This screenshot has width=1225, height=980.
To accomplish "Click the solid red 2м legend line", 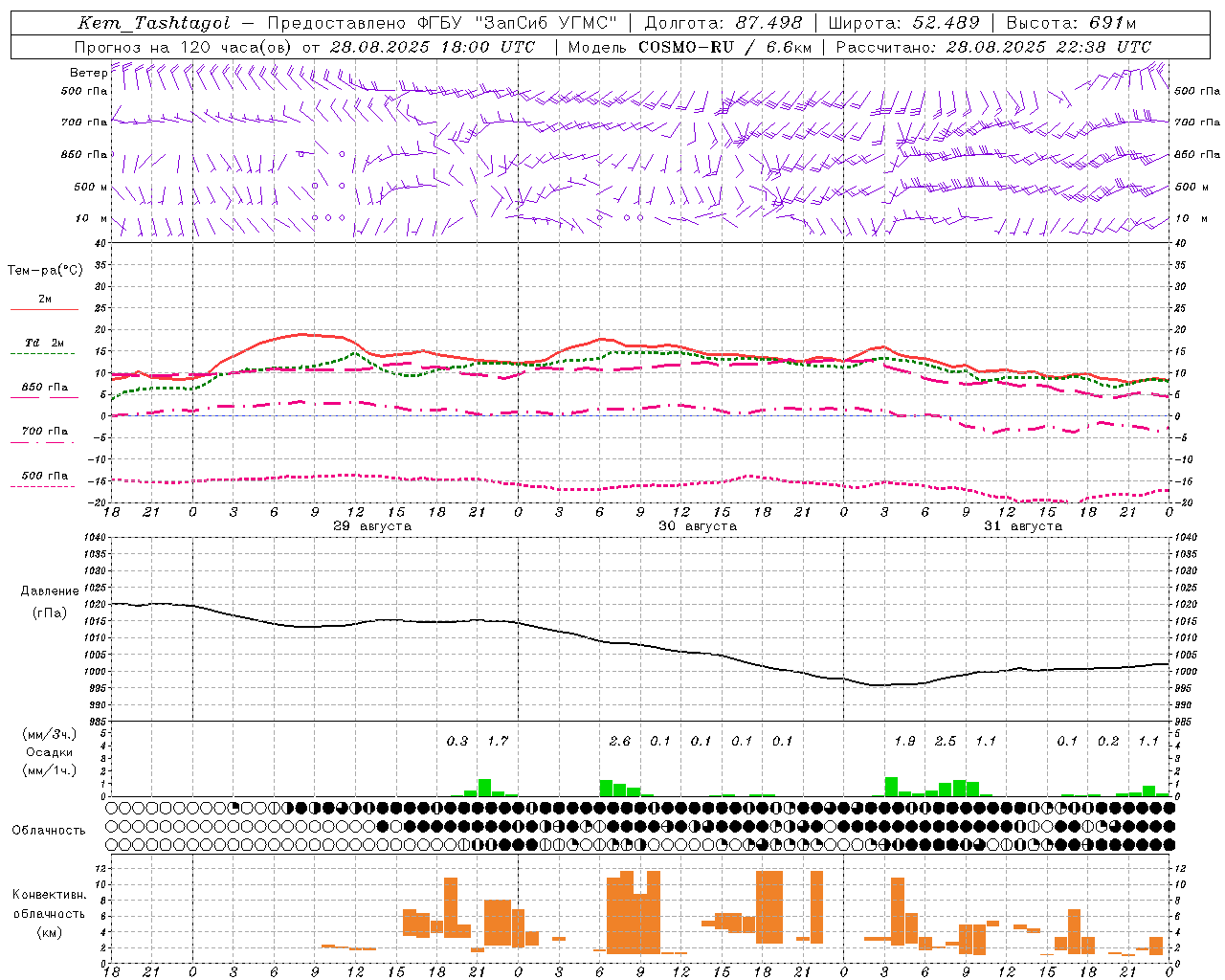I will [44, 310].
